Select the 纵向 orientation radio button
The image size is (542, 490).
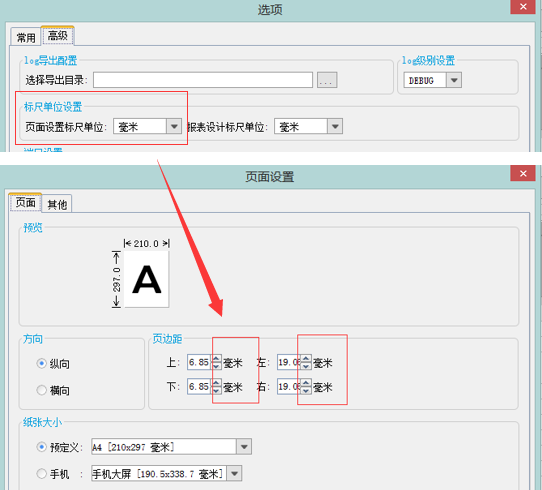pos(41,363)
